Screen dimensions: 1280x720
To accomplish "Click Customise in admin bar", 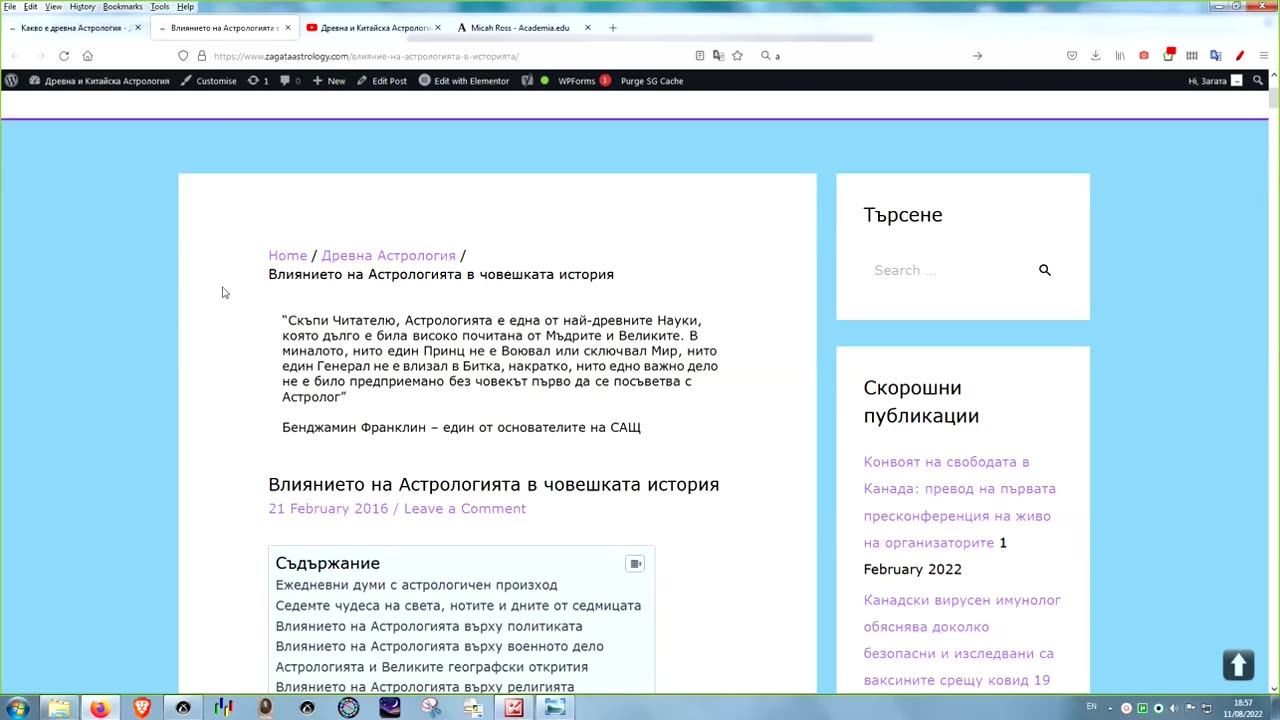I will (x=208, y=81).
